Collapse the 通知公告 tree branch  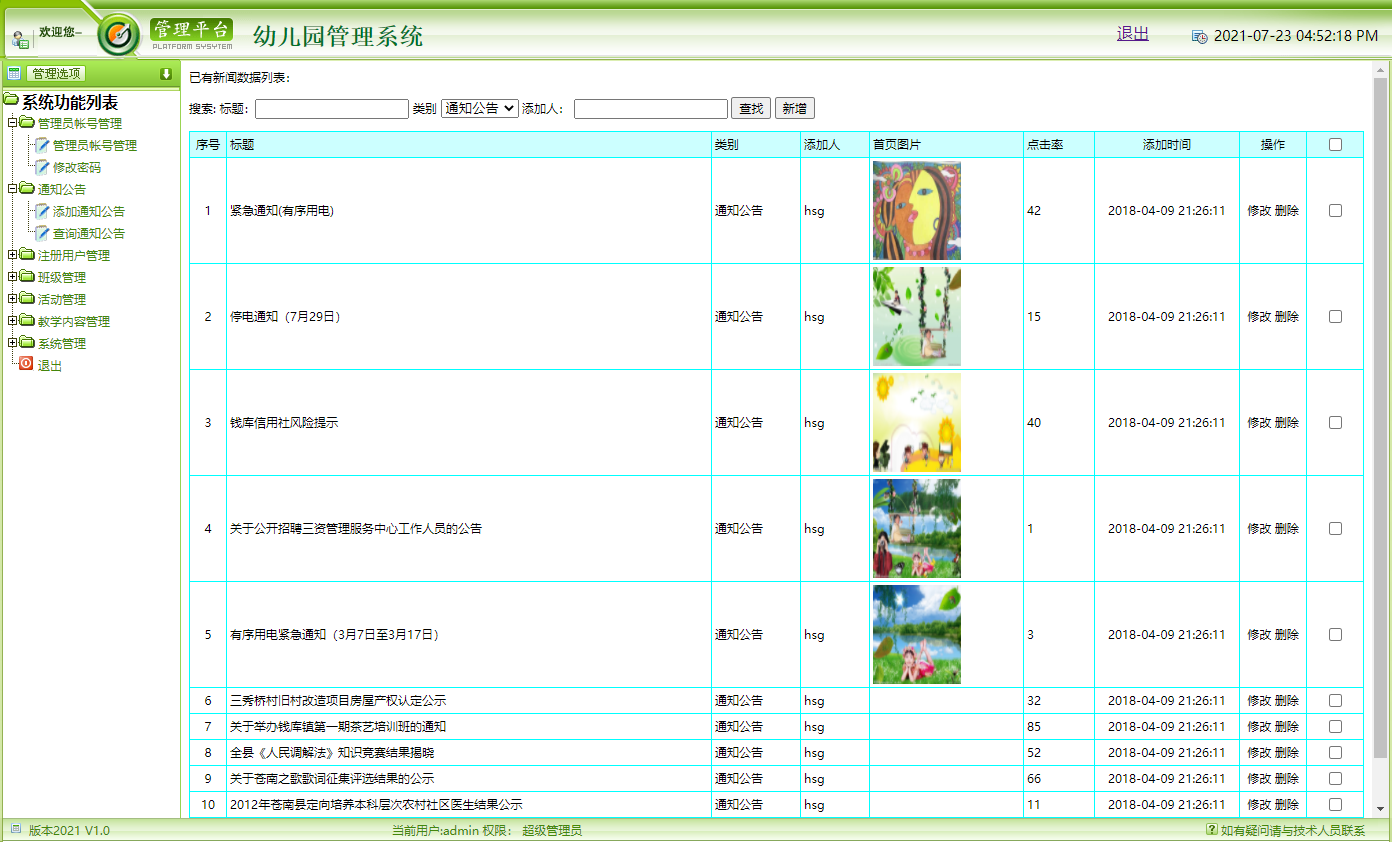click(10, 189)
